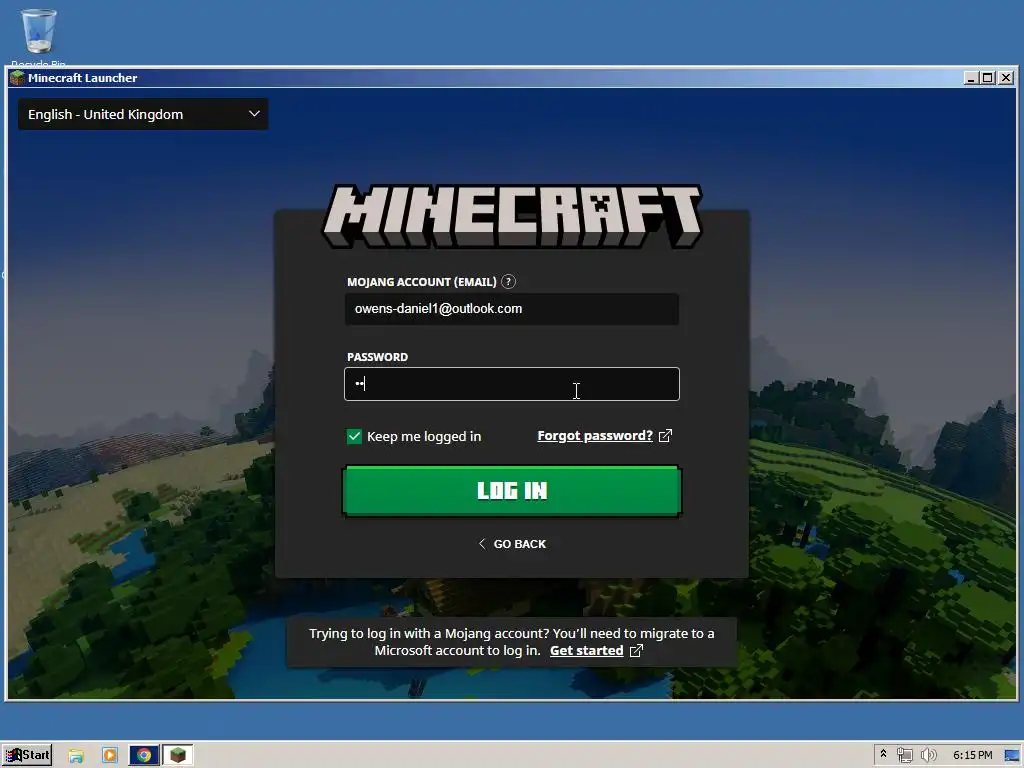Click the network tray icon
Screen dimensions: 1024x768
pyautogui.click(x=904, y=756)
